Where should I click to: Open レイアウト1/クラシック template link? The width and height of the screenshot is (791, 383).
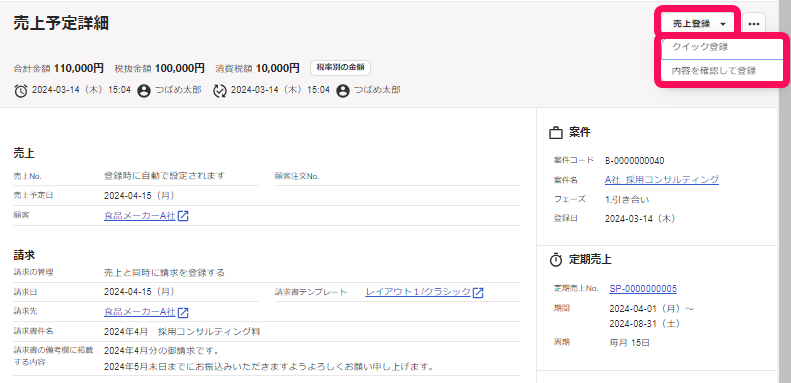tap(418, 292)
